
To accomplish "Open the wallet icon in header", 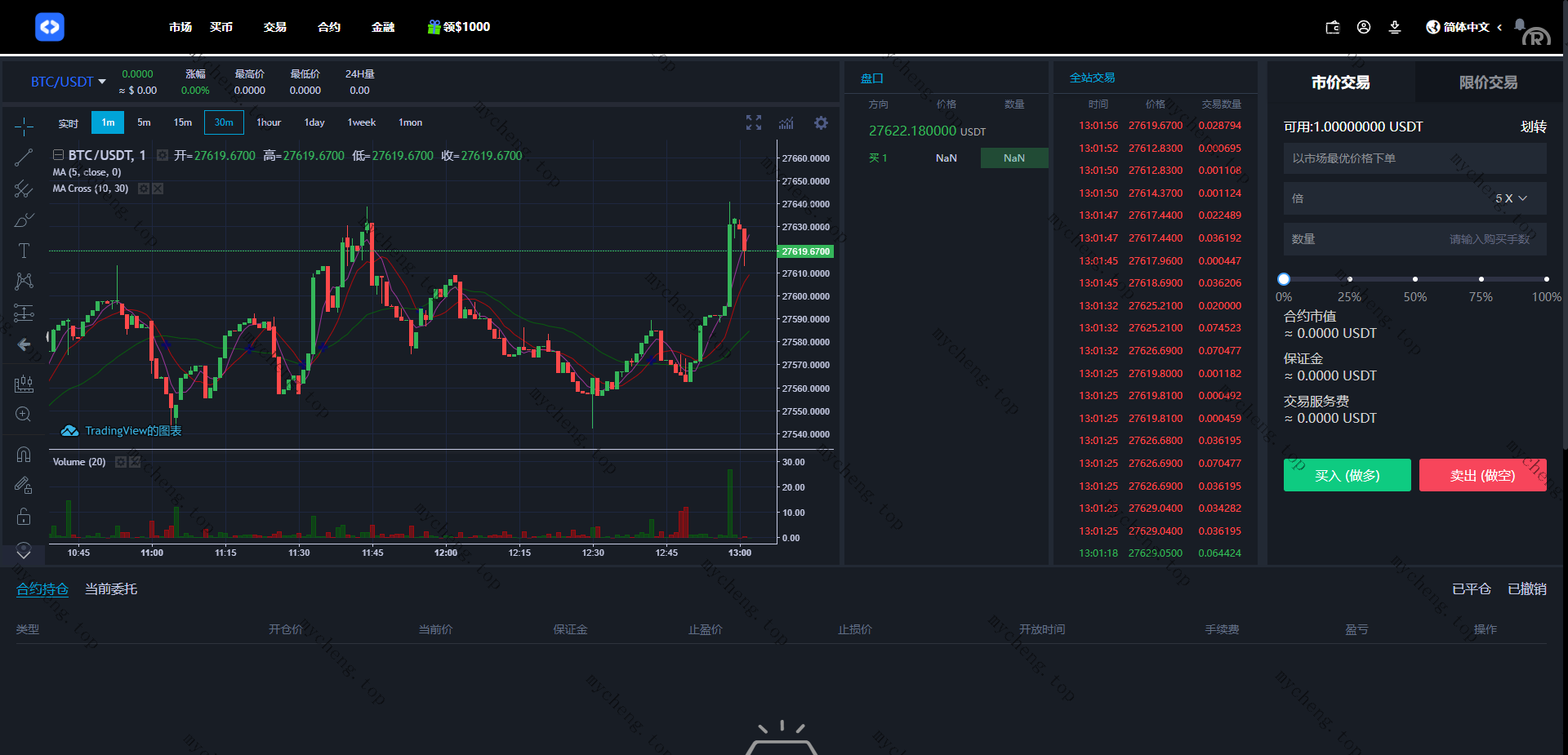I will 1332,27.
